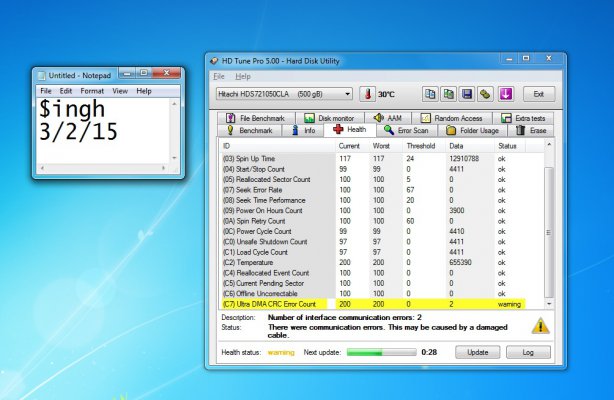
Task: Select the Reallocated Sector Count row
Action: (x=372, y=179)
